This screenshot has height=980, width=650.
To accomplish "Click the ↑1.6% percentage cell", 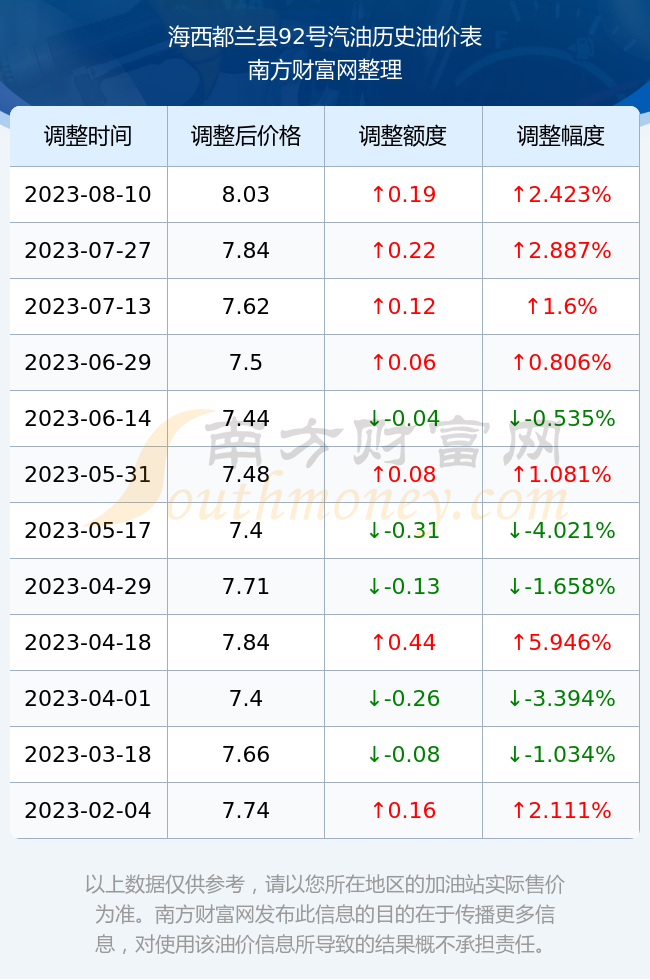I will click(x=561, y=306).
